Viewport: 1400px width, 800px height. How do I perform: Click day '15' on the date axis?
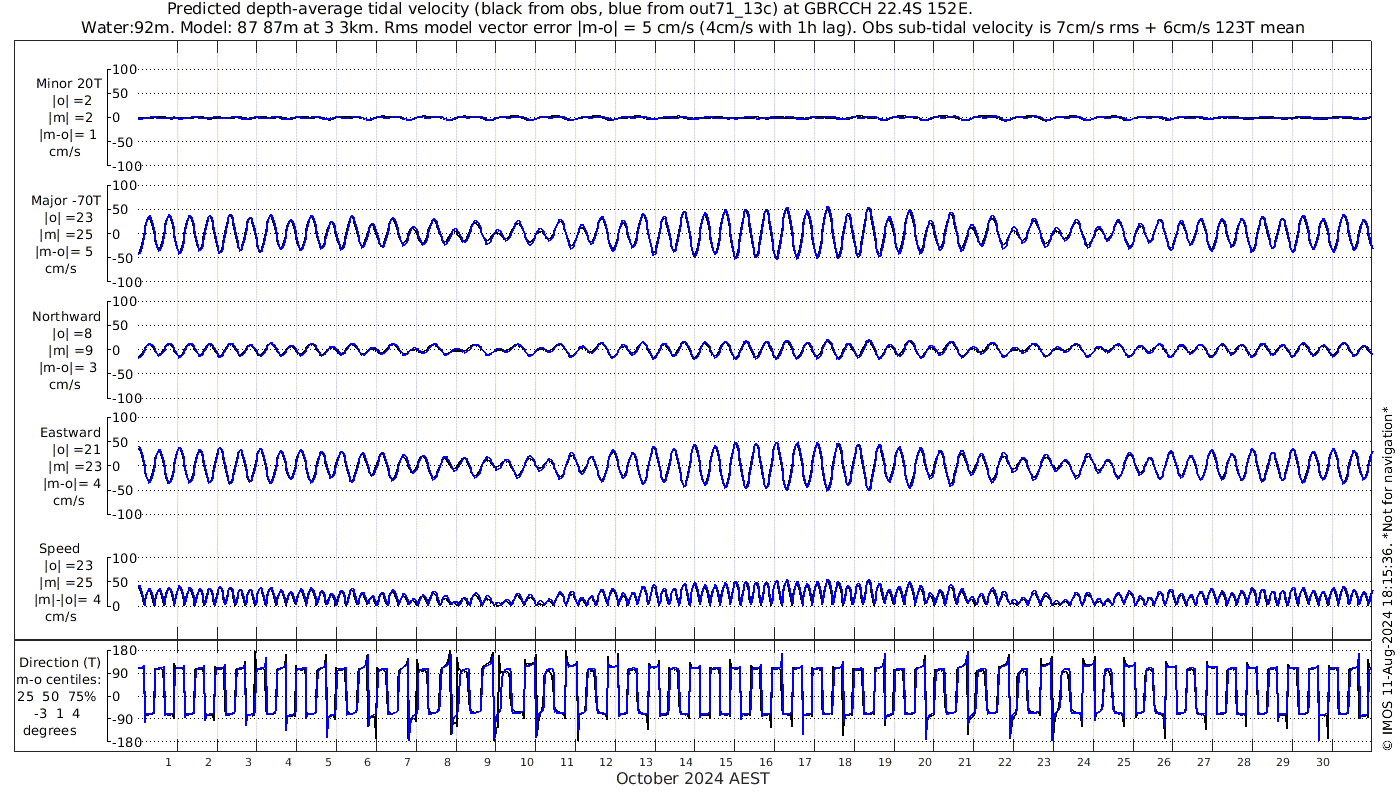pyautogui.click(x=726, y=762)
